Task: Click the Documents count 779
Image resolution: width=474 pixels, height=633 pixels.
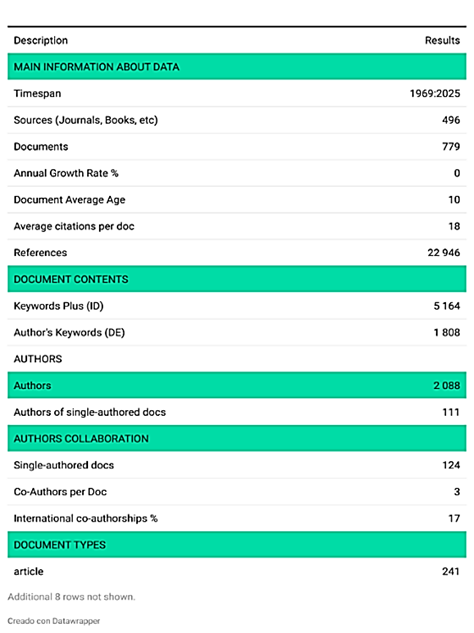Action: coord(451,147)
